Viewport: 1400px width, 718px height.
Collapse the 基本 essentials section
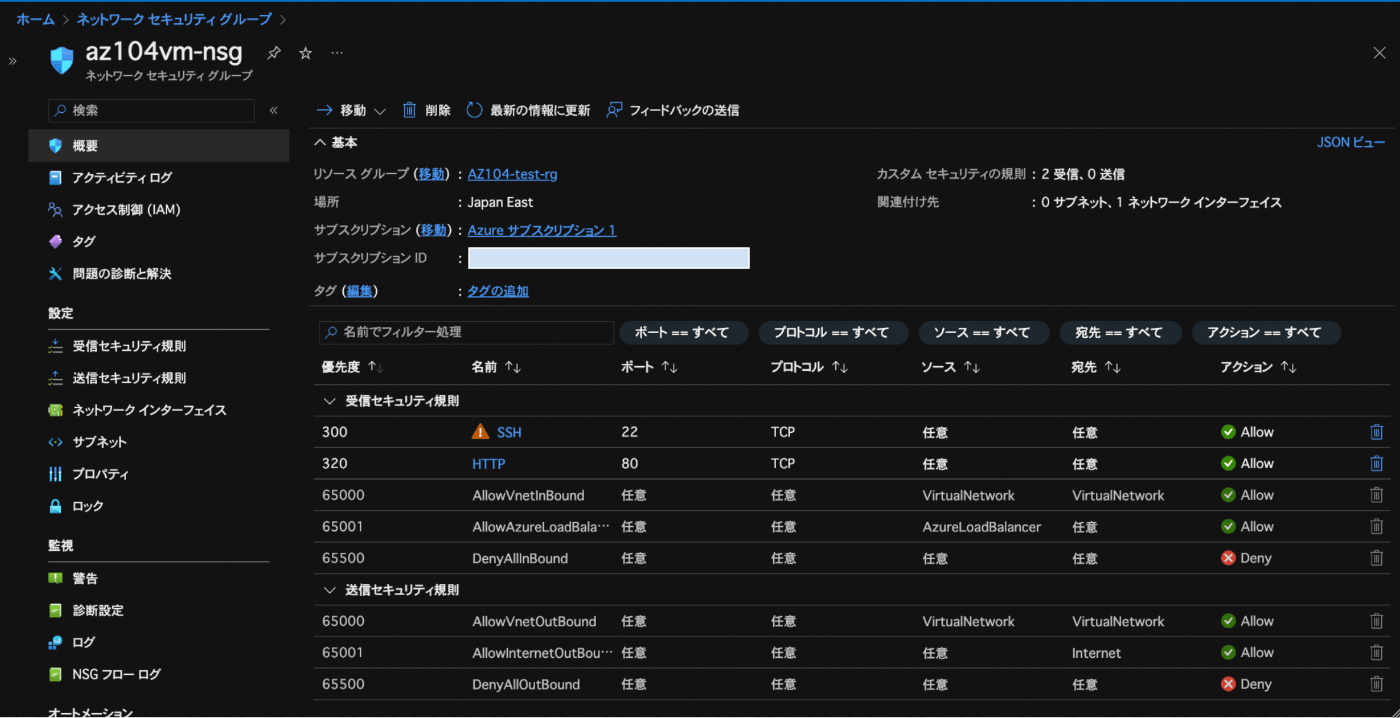(335, 143)
